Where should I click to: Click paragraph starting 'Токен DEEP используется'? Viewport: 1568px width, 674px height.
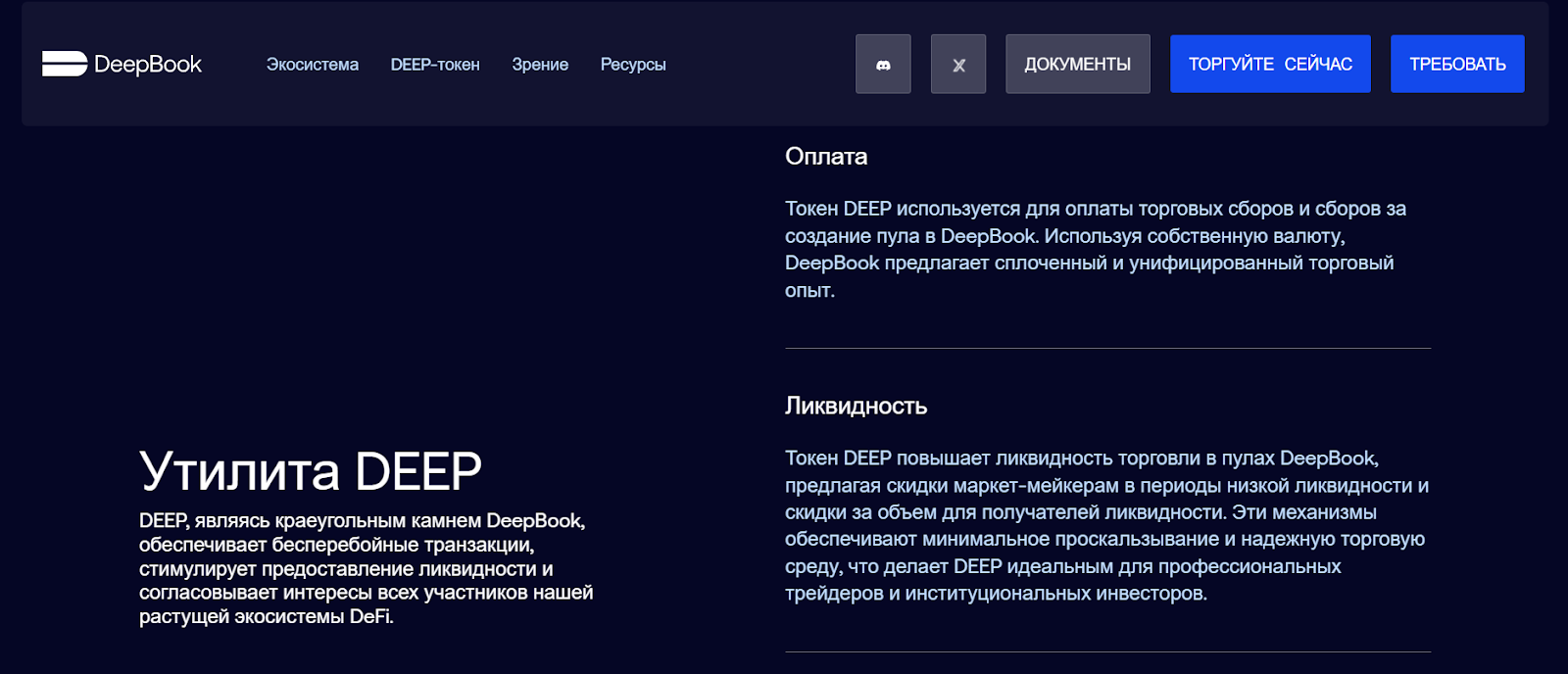pos(1096,249)
